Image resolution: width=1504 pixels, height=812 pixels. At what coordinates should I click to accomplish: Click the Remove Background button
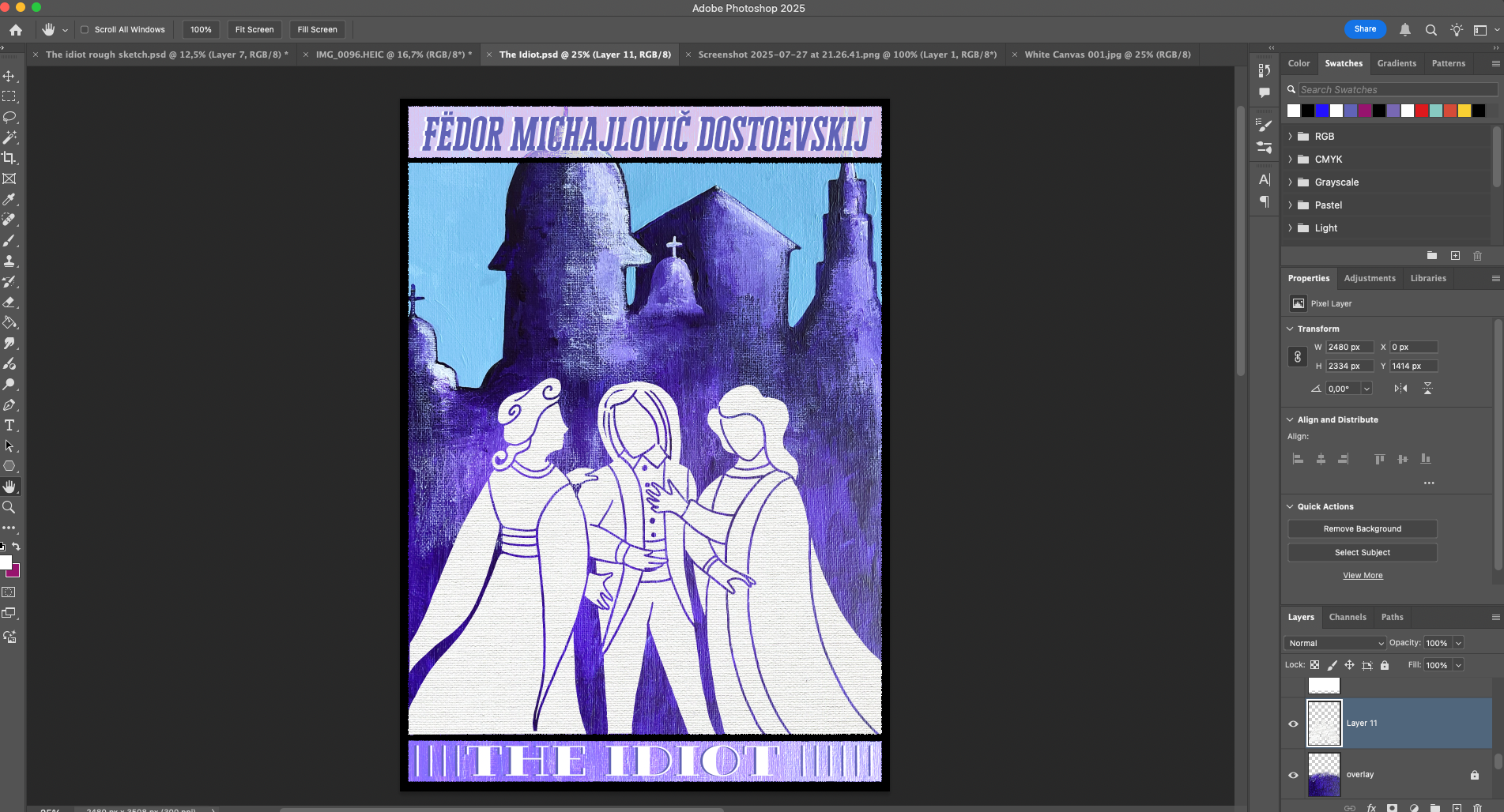1362,528
